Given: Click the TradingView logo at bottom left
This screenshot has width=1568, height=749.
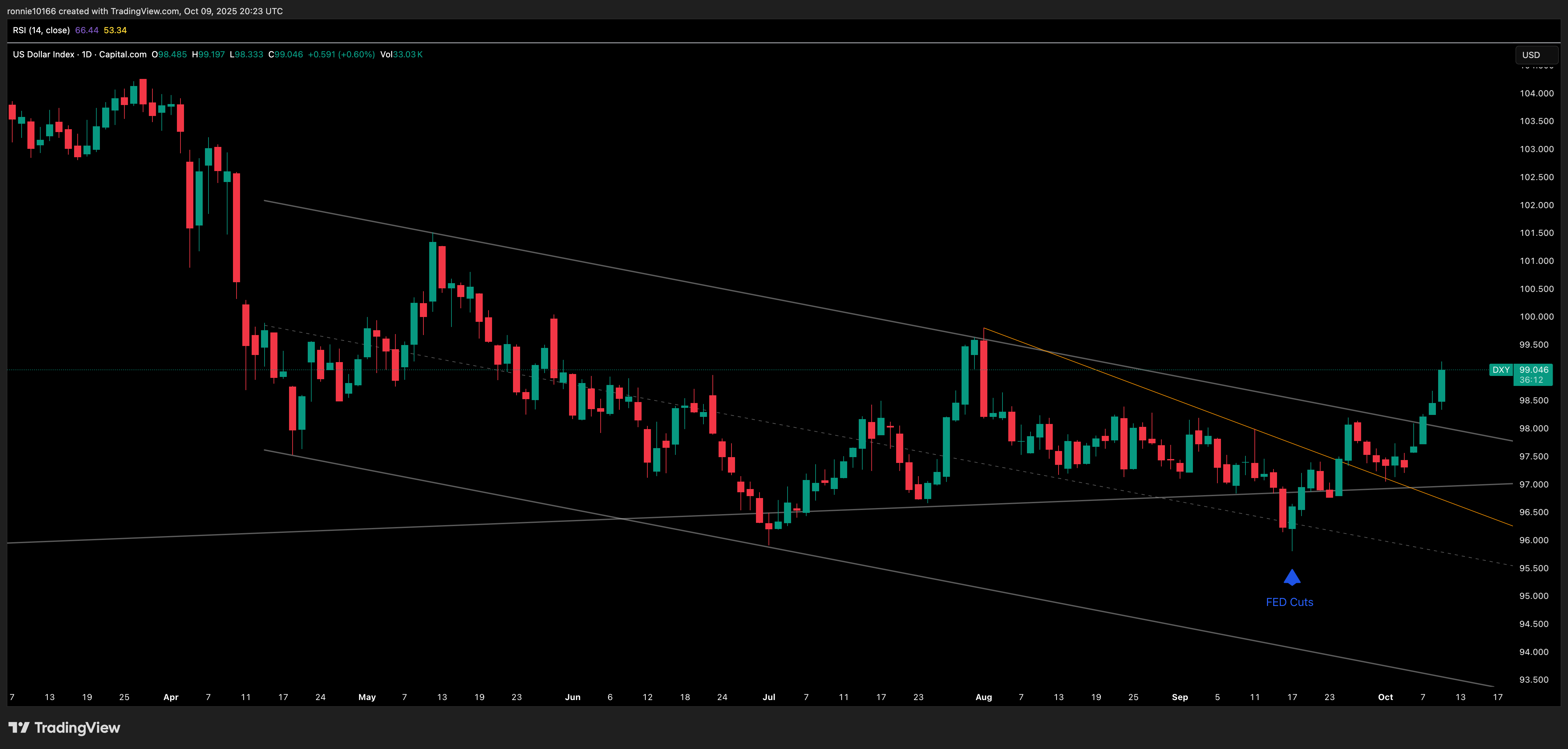Looking at the screenshot, I should (64, 728).
